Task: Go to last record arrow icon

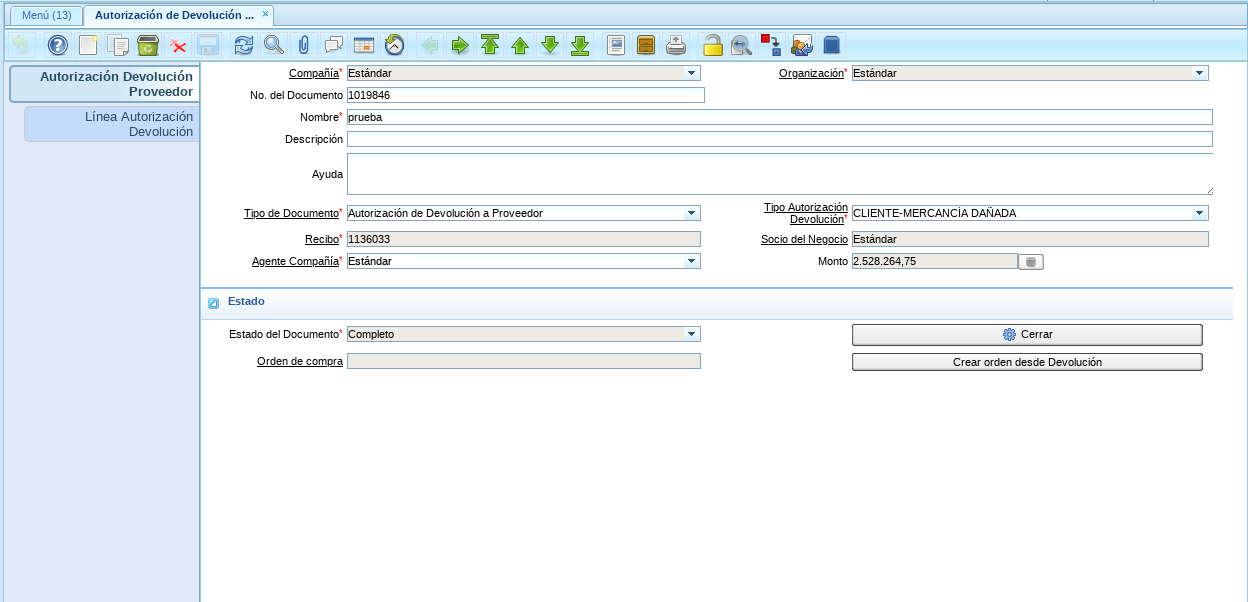Action: pos(580,45)
